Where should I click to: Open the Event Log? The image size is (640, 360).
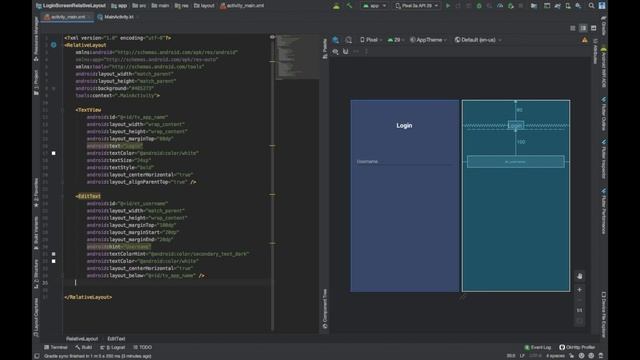[x=538, y=347]
